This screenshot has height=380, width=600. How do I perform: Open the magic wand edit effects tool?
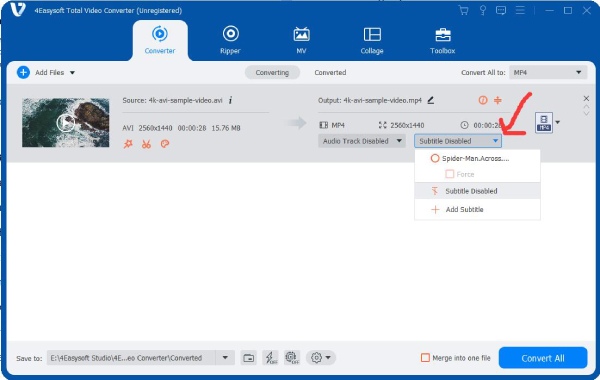click(x=128, y=144)
